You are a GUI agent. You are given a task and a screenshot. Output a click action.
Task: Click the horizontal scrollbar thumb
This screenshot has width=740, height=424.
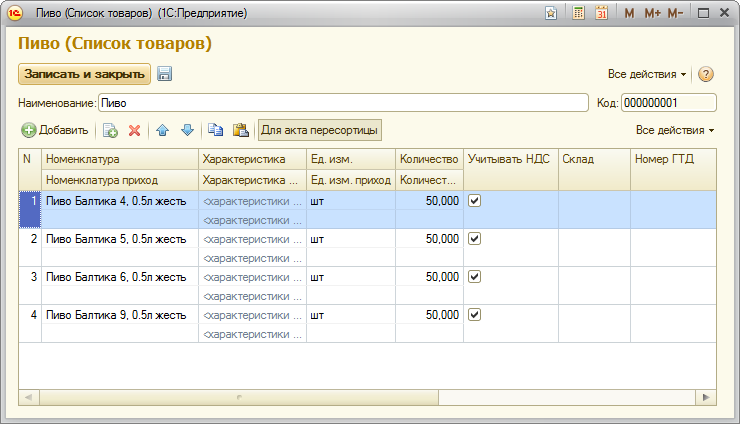click(x=239, y=397)
